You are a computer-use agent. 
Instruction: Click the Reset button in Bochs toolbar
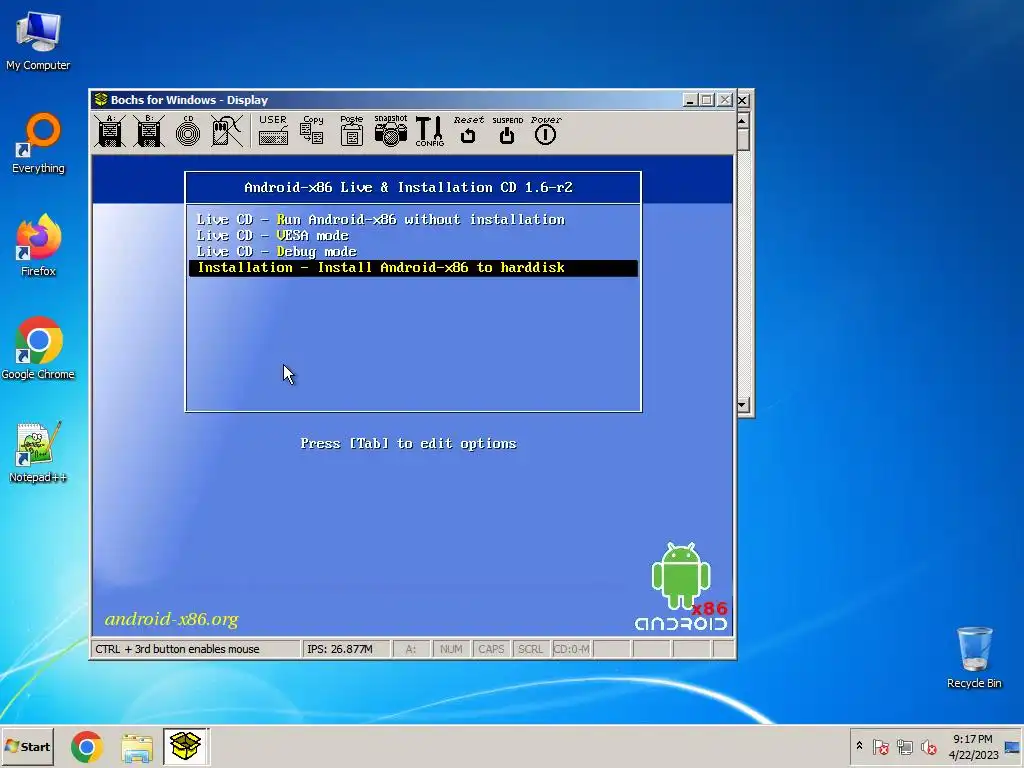tap(468, 130)
